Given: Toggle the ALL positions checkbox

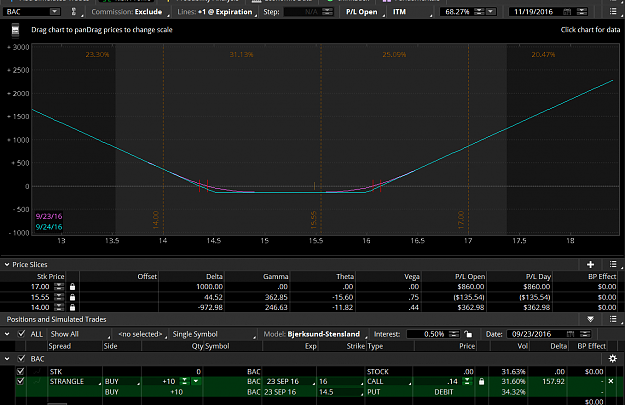Looking at the screenshot, I should pyautogui.click(x=22, y=334).
